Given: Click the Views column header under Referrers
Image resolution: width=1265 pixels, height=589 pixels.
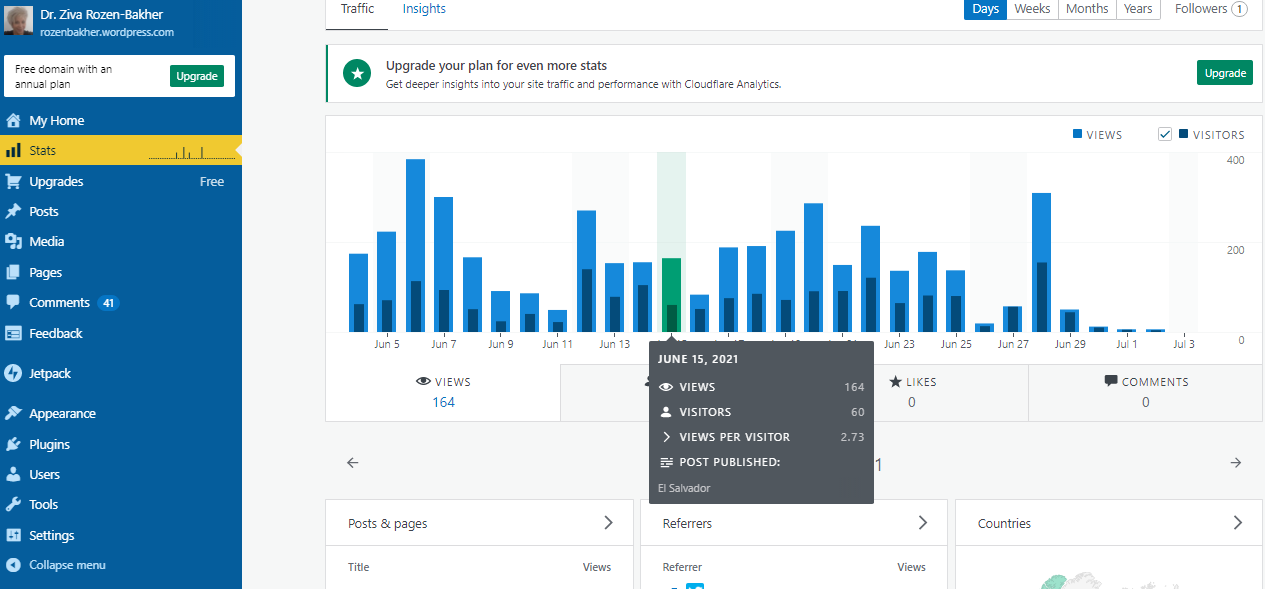Looking at the screenshot, I should point(911,567).
